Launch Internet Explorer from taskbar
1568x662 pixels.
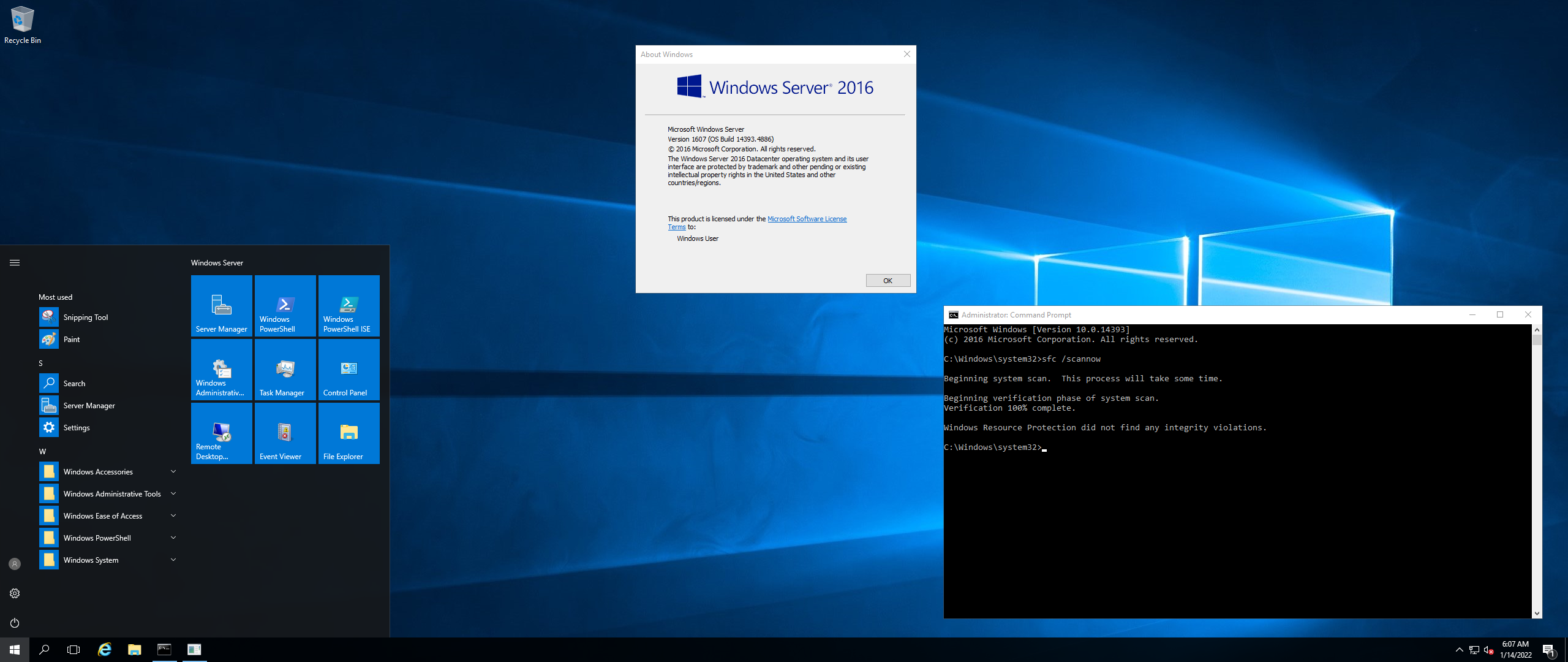coord(105,650)
